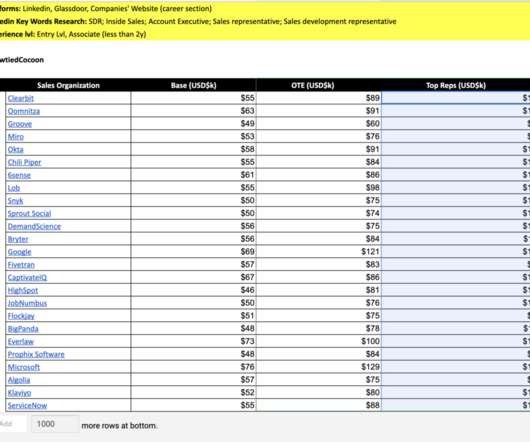530x442 pixels.
Task: Select Fivetran's OTE cell $83
Action: coord(319,265)
